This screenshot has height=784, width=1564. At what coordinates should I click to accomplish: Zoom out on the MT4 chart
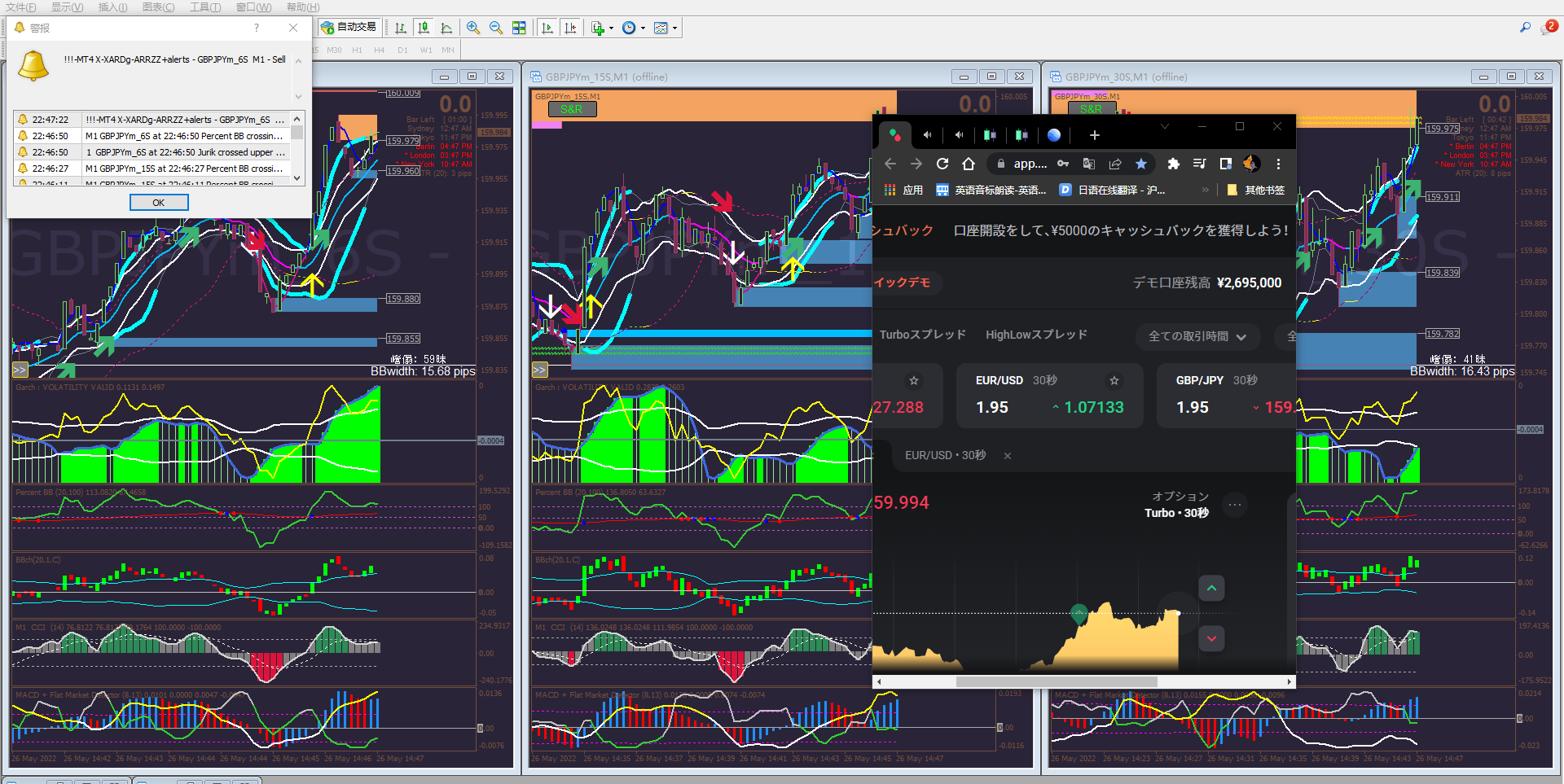pyautogui.click(x=496, y=28)
